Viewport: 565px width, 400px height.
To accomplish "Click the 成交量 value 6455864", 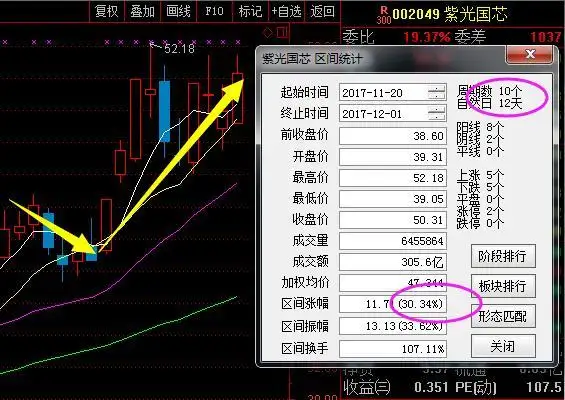I will 393,241.
